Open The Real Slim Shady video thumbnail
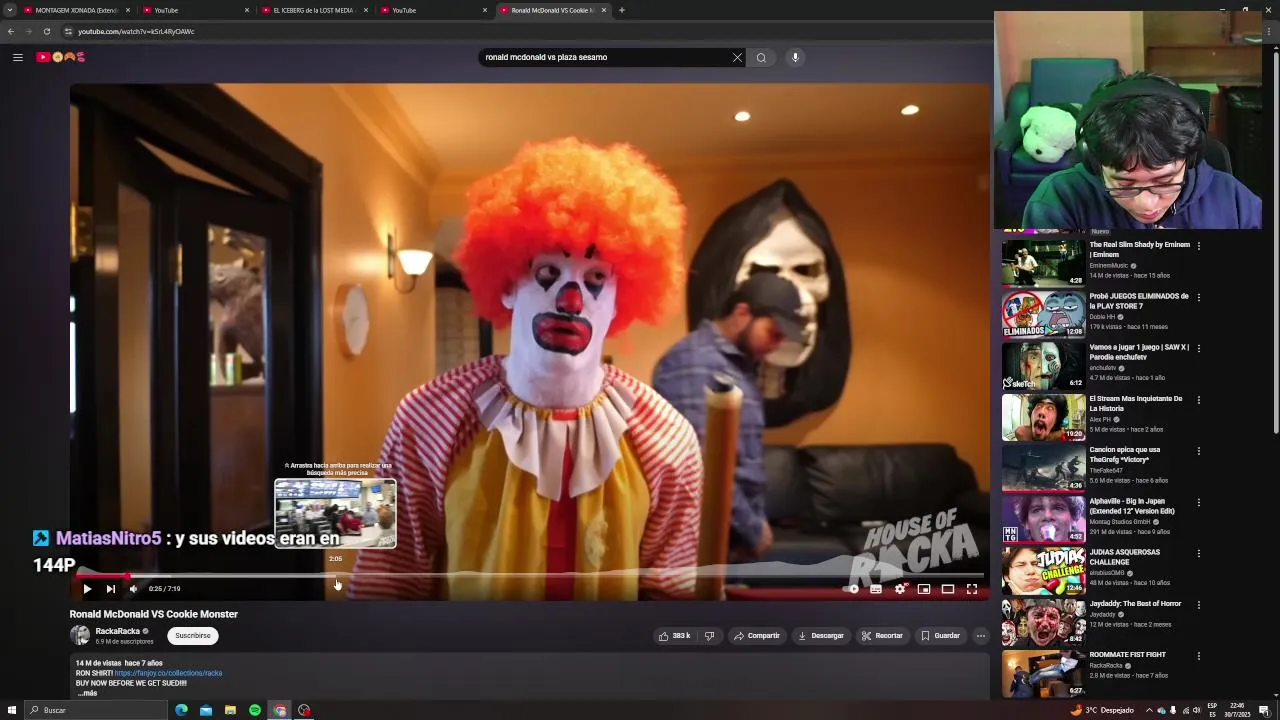Image resolution: width=1280 pixels, height=720 pixels. [1043, 263]
